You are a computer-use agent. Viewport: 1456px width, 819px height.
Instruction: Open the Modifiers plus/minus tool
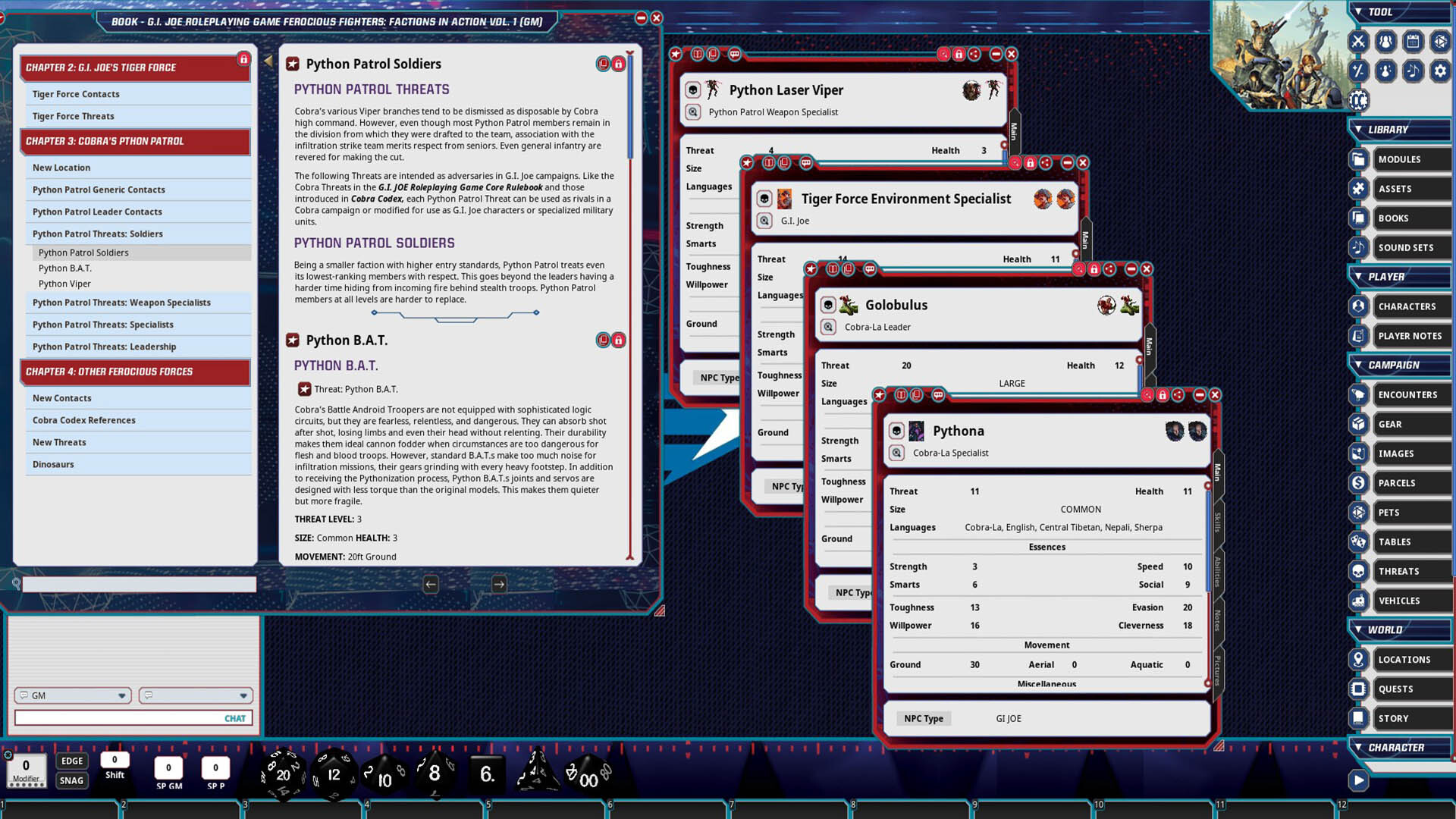[x=1359, y=71]
